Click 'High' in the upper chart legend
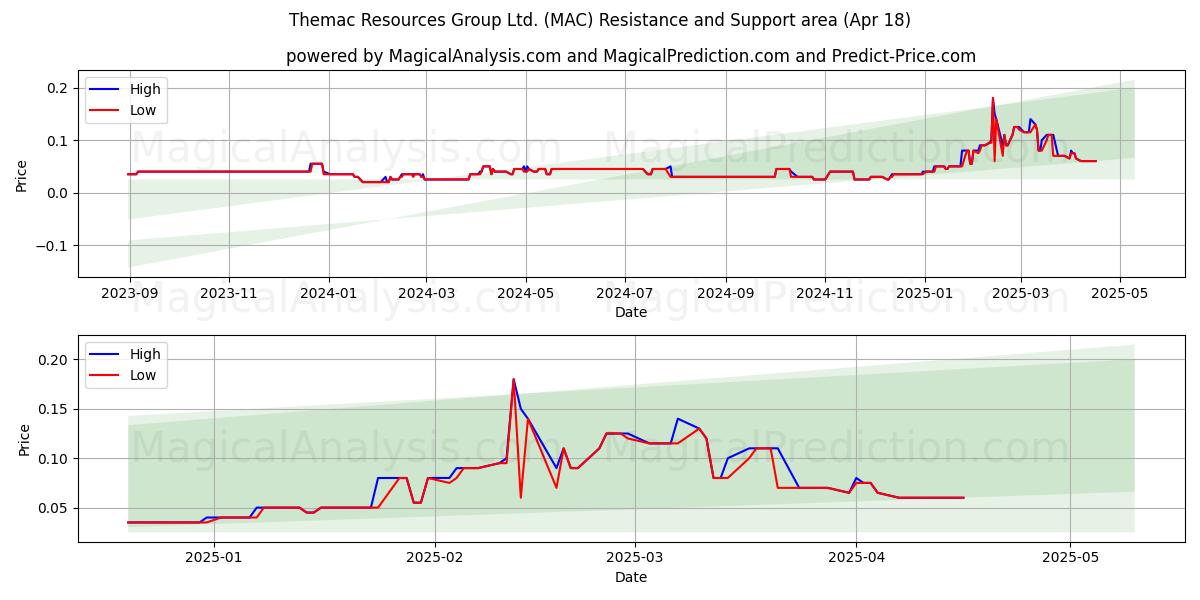 [x=145, y=89]
